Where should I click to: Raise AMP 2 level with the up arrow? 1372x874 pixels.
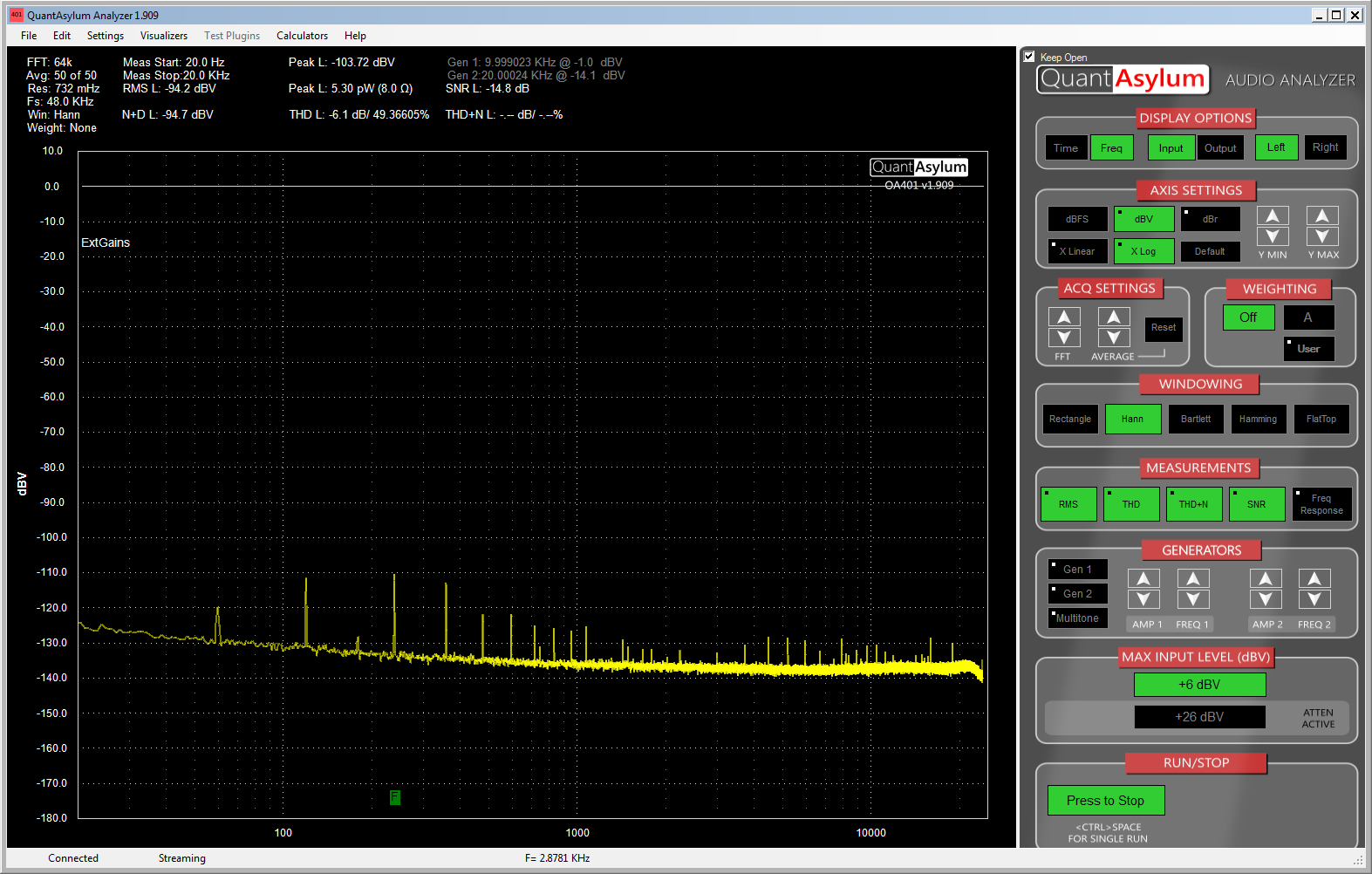coord(1266,578)
